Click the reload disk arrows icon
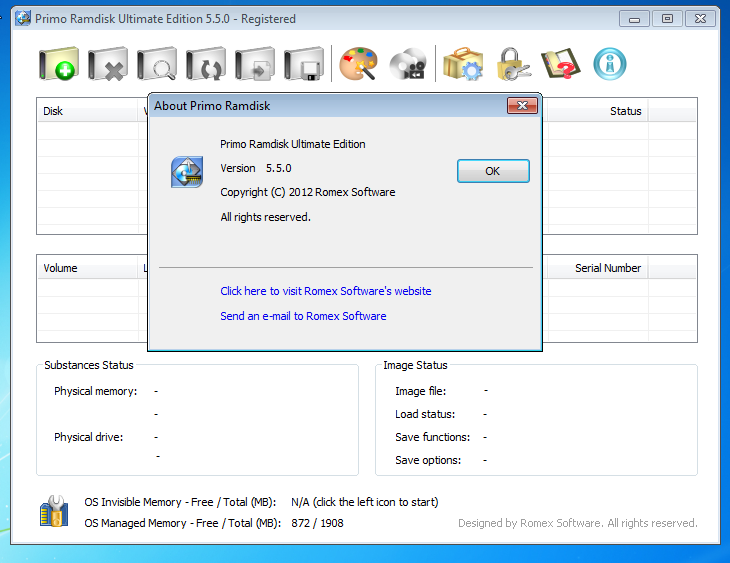Screen dimensions: 730x563 (x=206, y=63)
